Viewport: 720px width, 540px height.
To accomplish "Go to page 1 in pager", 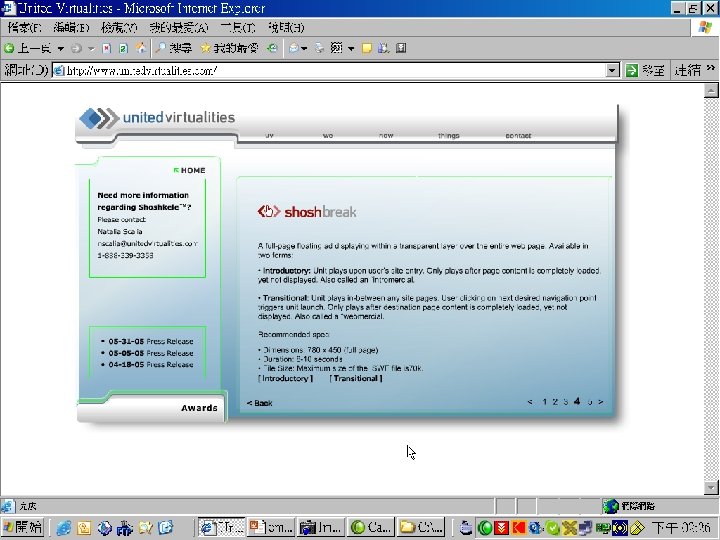I will tap(545, 402).
